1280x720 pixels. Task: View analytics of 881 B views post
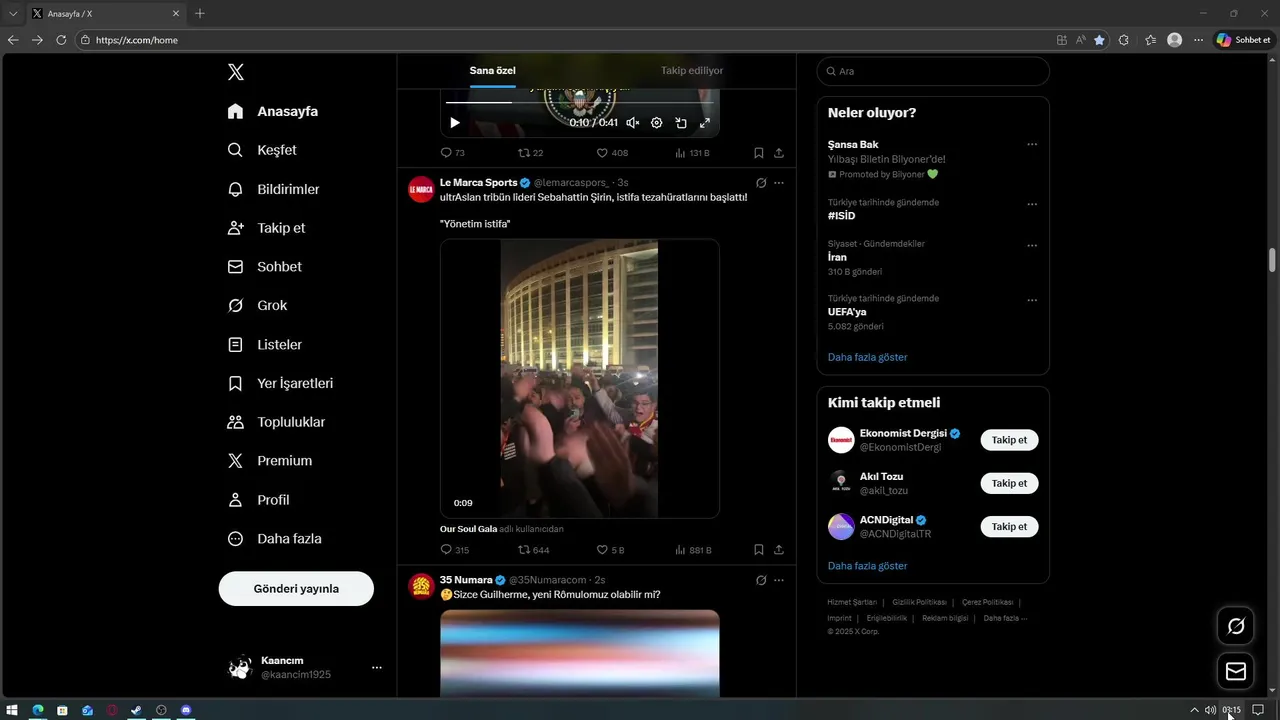693,550
